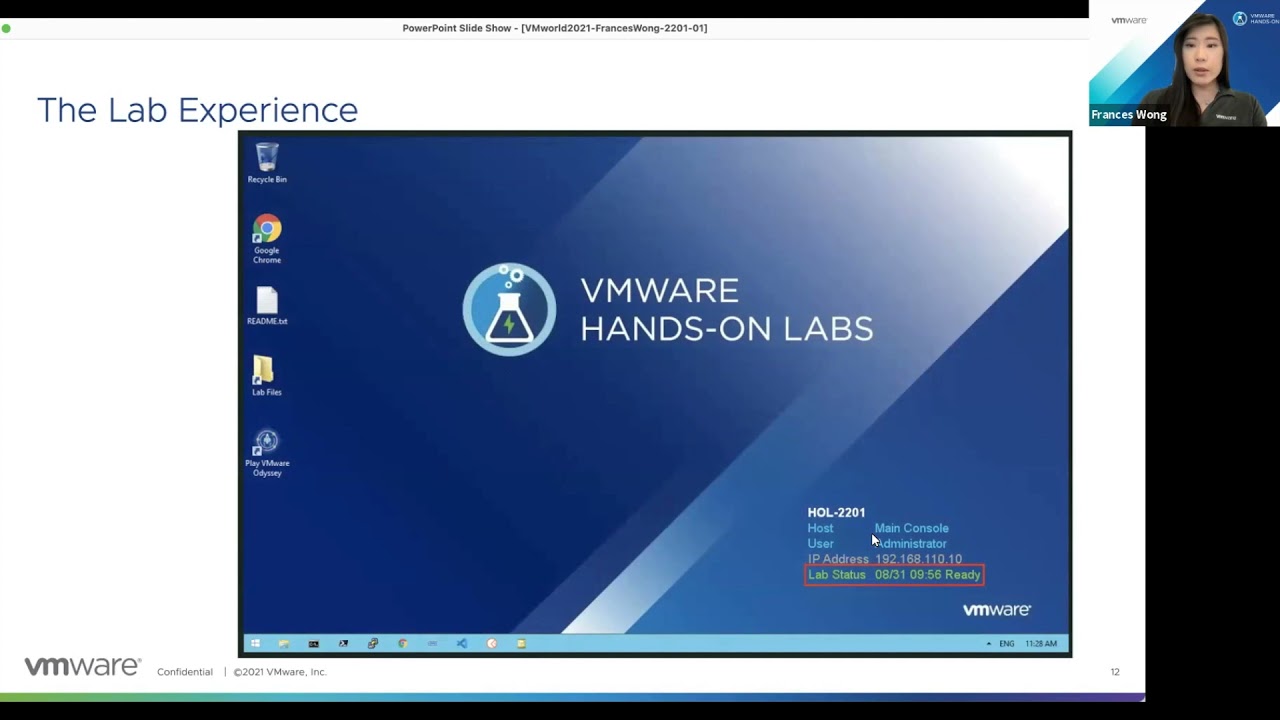Click the PowerPoint Slide Show title bar
The height and width of the screenshot is (720, 1280).
(554, 28)
